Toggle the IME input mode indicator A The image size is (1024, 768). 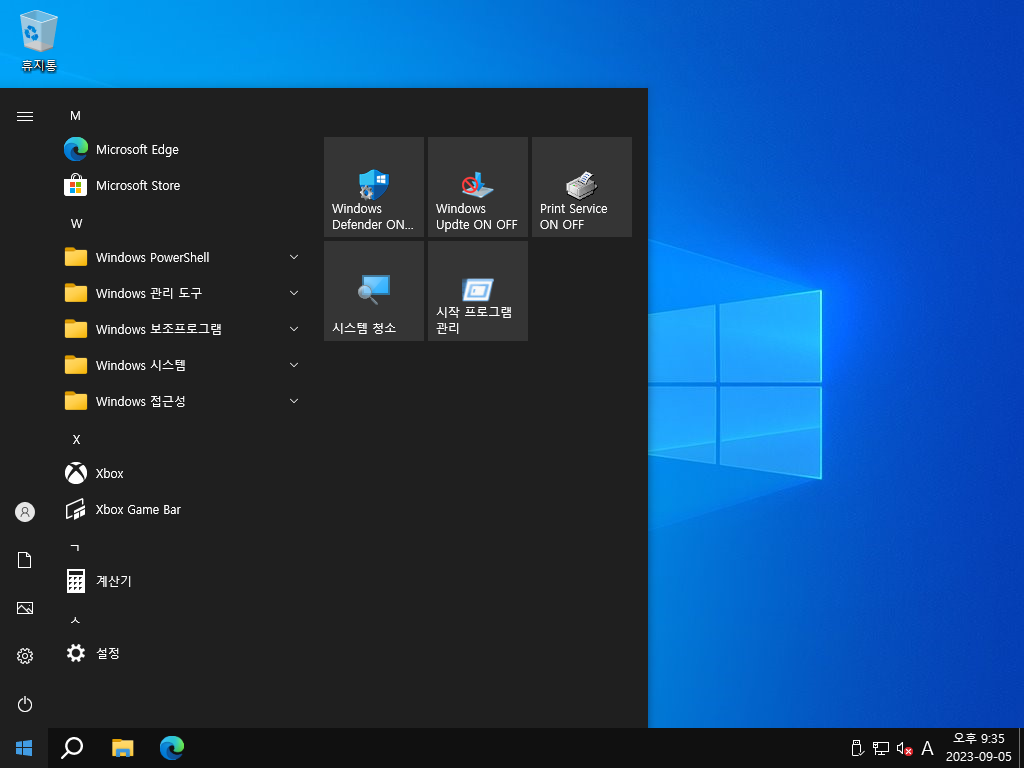pyautogui.click(x=927, y=748)
